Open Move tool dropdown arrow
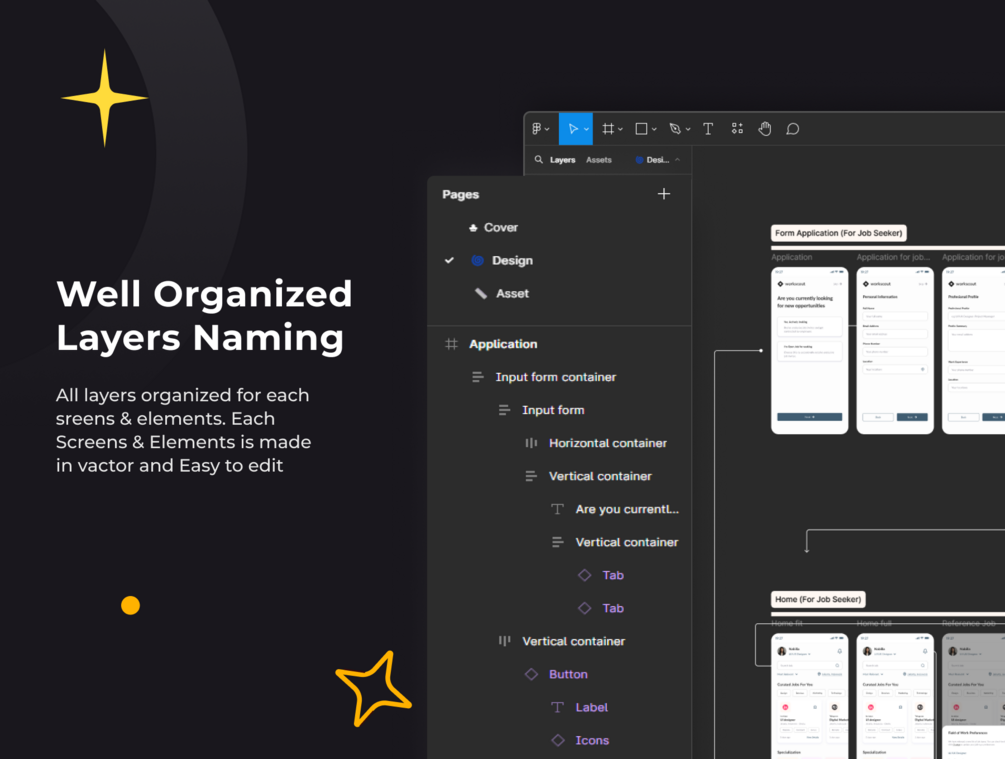Screen dimensions: 1005x759 click(586, 129)
